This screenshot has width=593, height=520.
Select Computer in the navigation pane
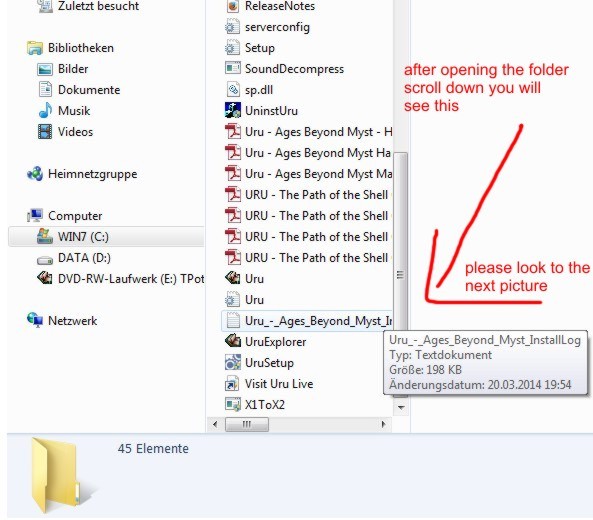coord(65,216)
